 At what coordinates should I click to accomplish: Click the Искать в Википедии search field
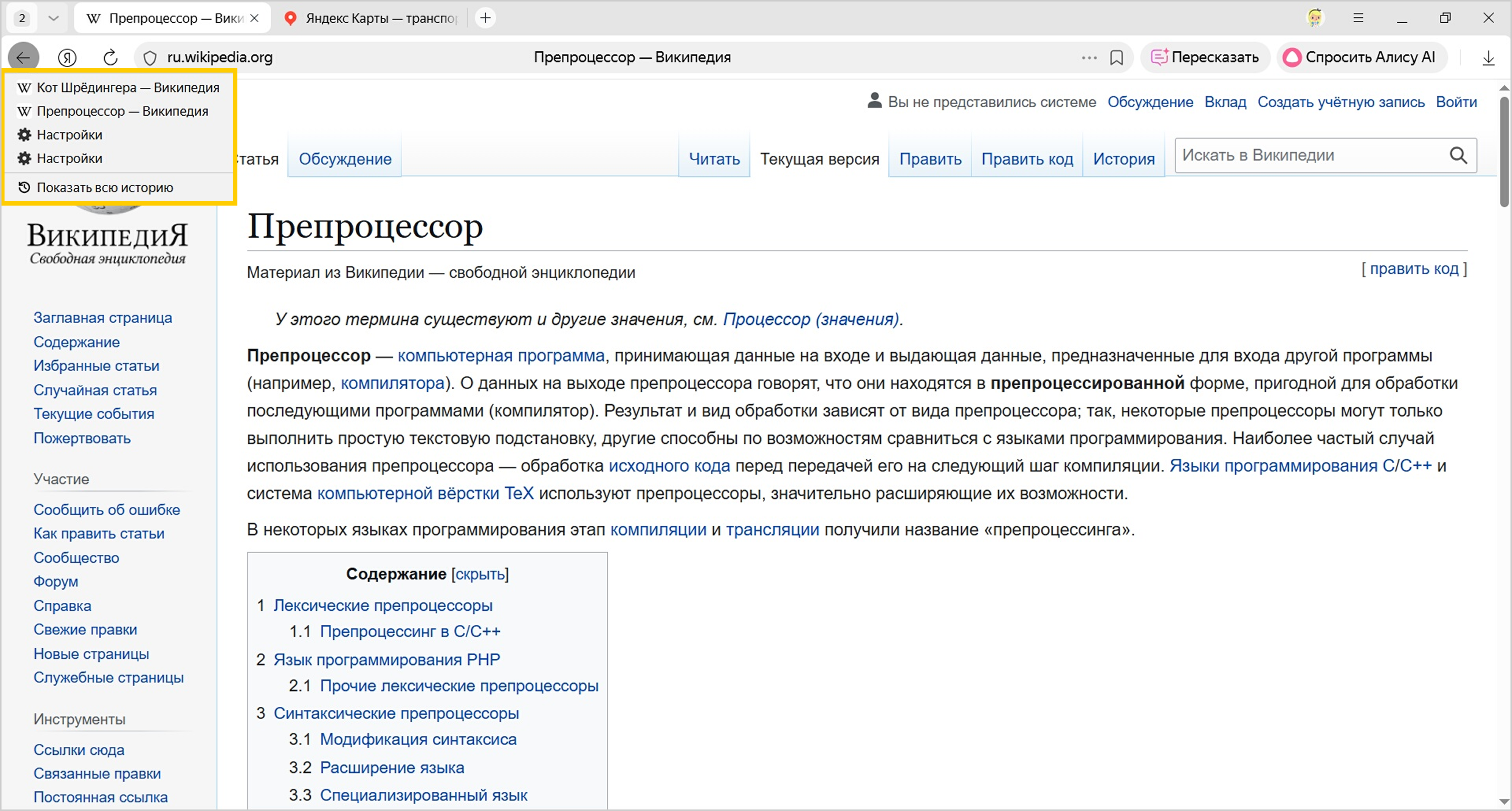(1309, 155)
